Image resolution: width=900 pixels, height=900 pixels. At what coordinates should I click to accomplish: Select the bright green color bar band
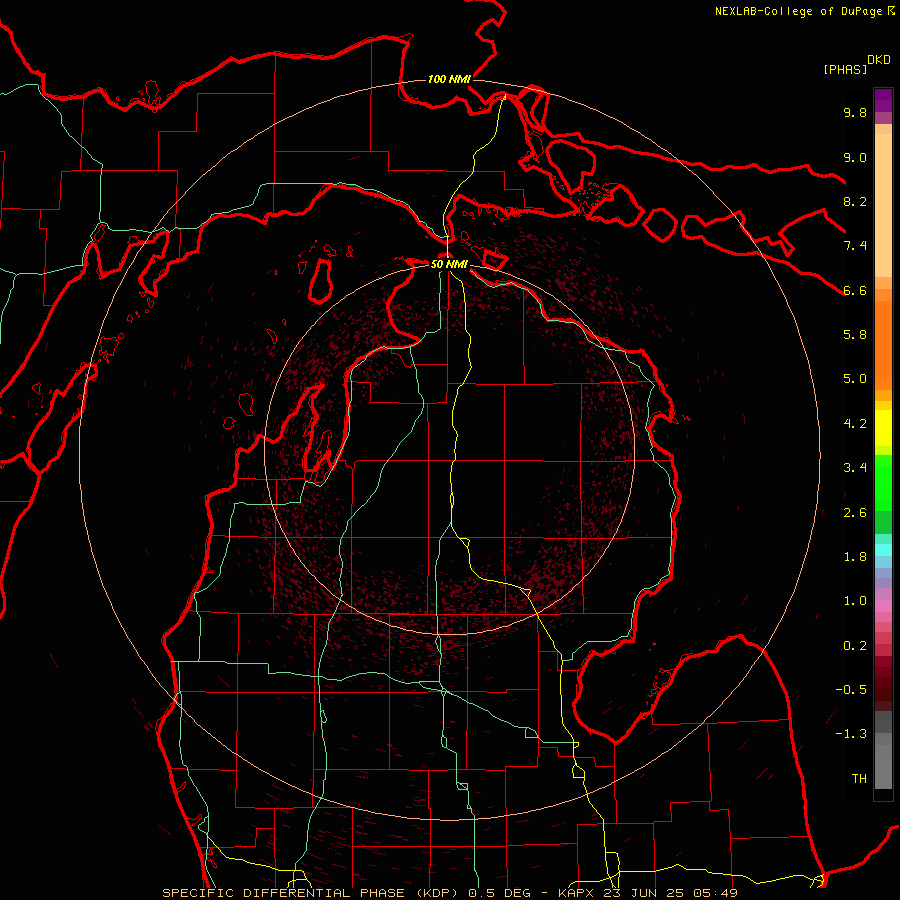[x=883, y=482]
